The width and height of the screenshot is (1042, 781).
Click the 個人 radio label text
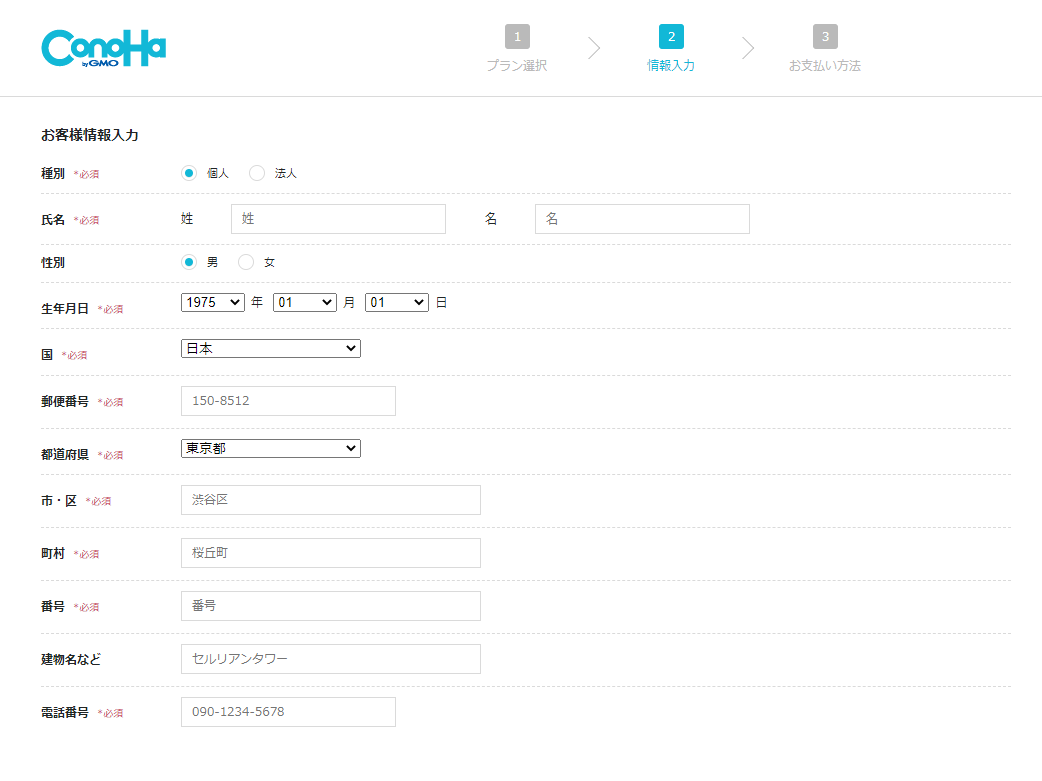pyautogui.click(x=218, y=173)
